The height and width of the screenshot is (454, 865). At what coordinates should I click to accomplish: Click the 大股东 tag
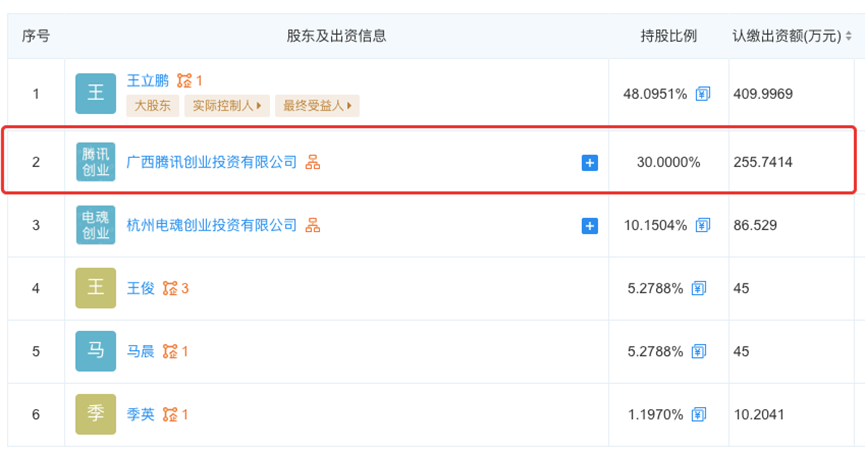pos(150,105)
